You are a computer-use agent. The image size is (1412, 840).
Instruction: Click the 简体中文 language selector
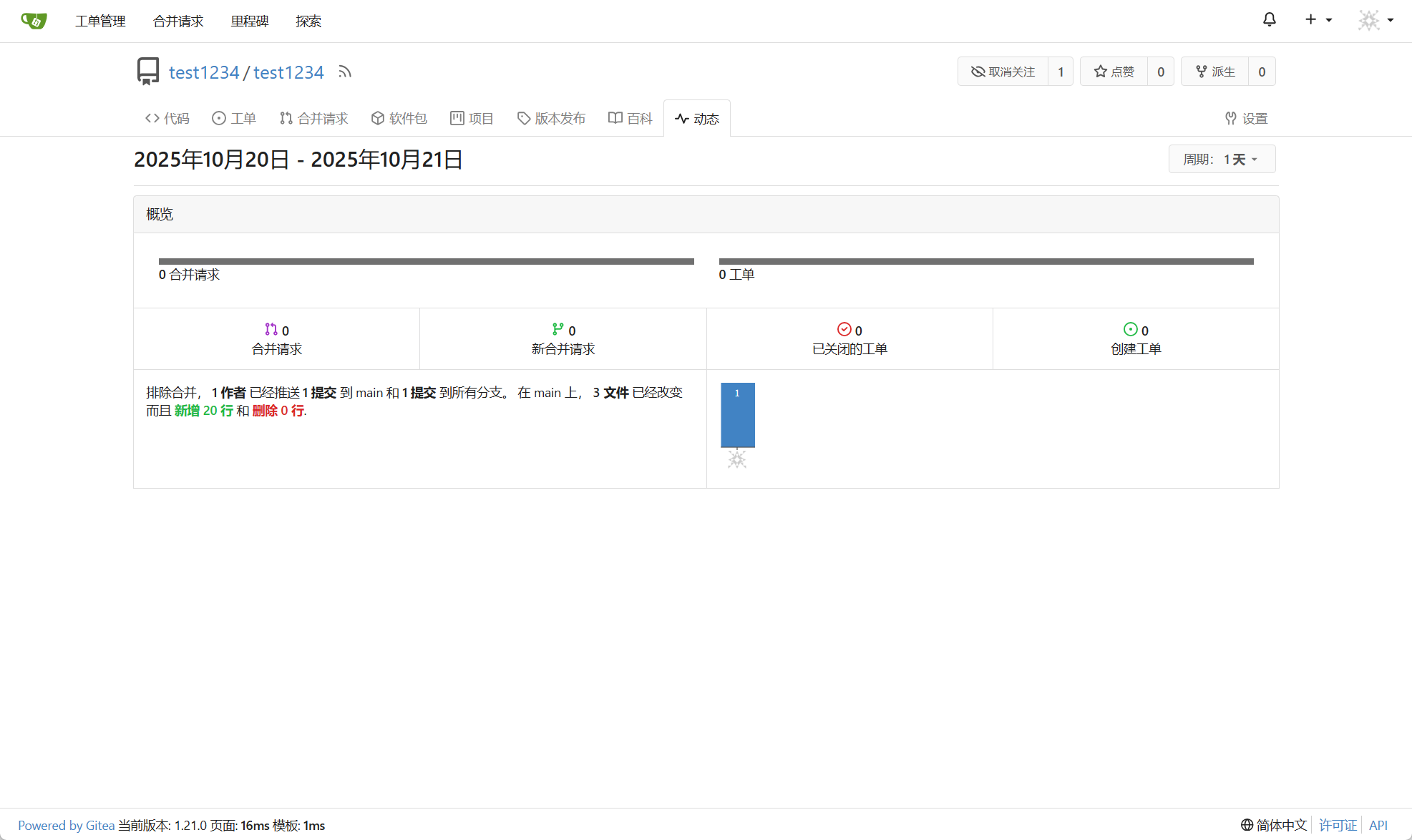pos(1274,825)
